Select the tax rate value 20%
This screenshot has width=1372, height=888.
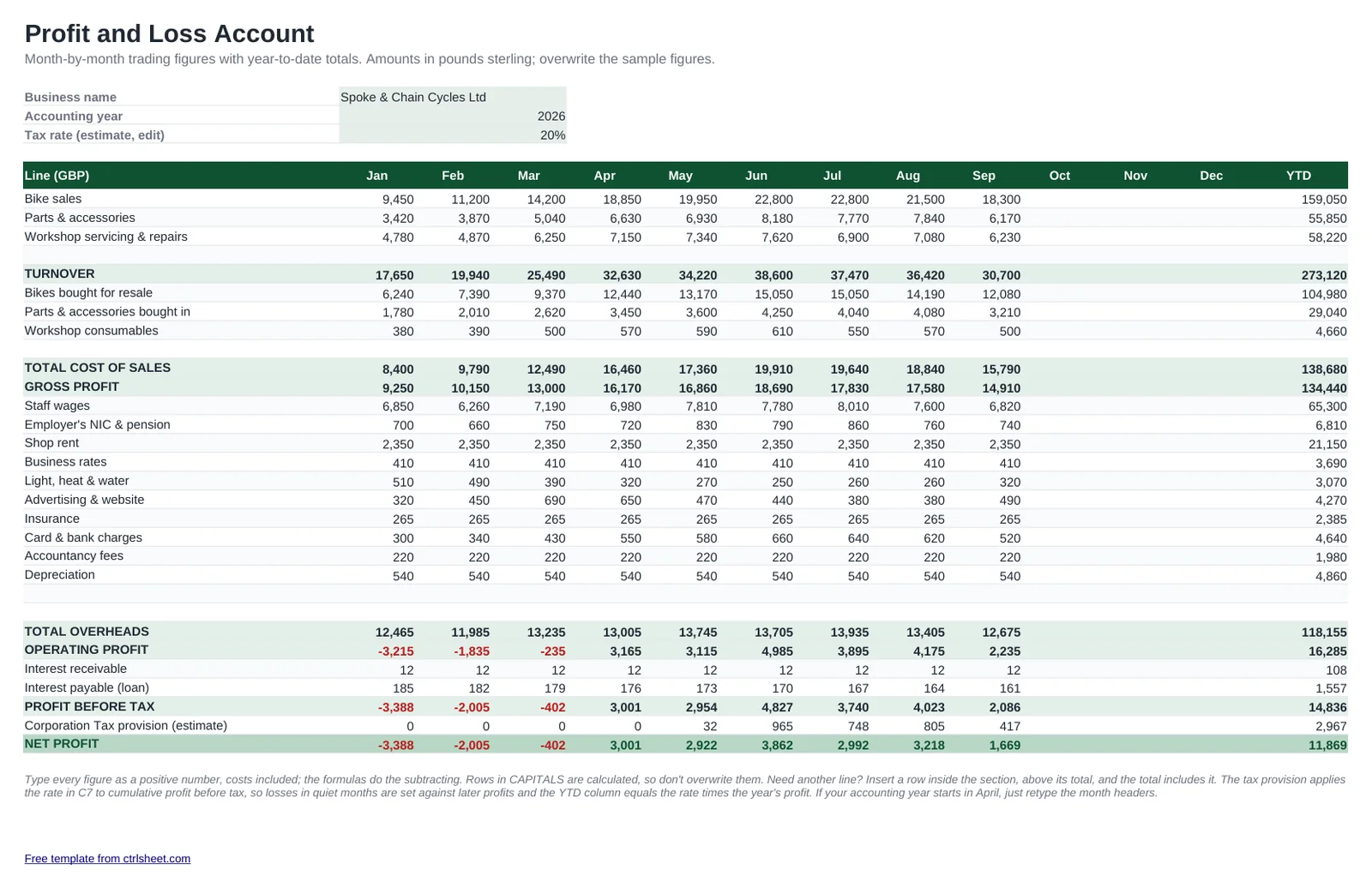point(453,135)
